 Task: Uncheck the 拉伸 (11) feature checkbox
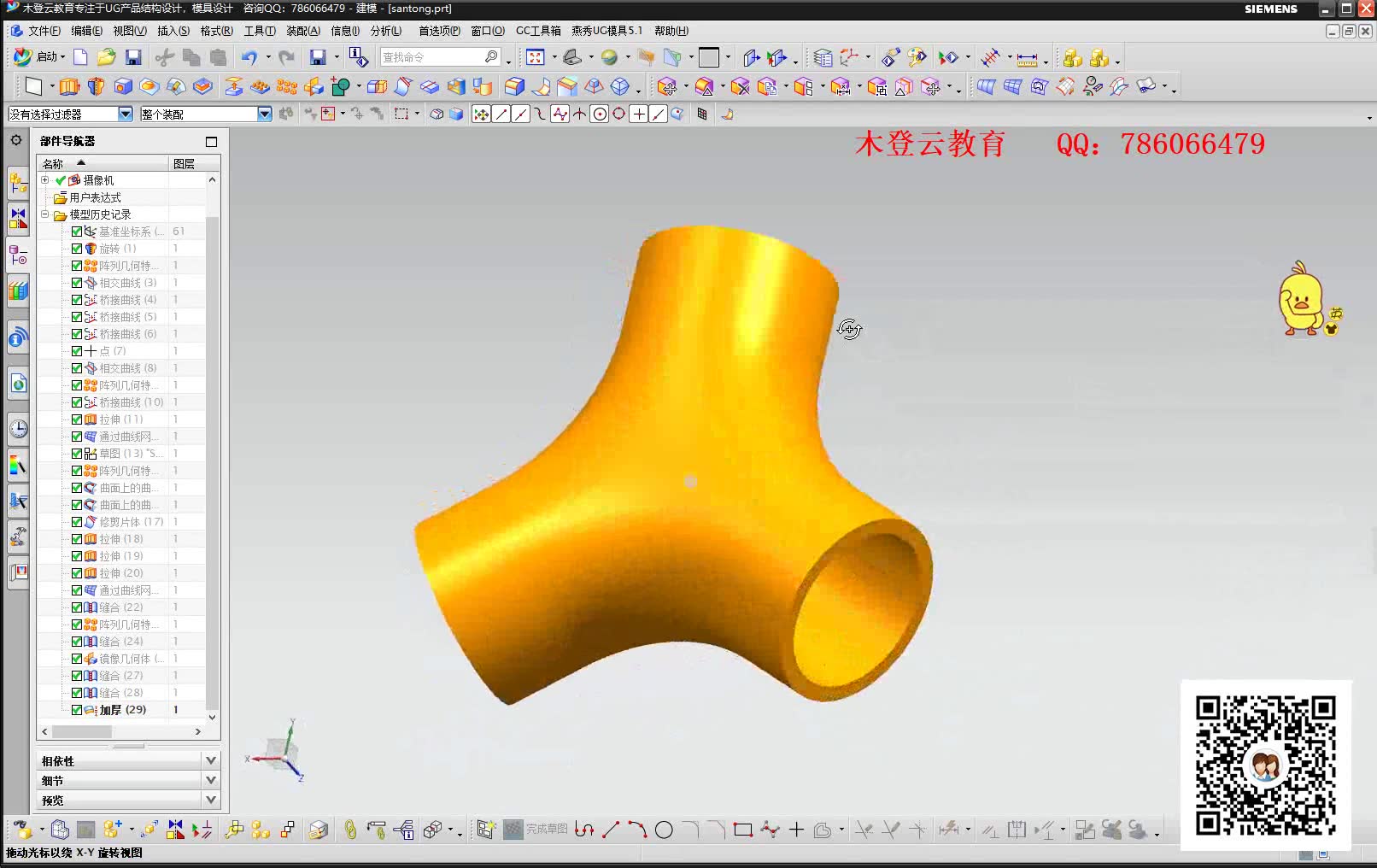click(x=77, y=419)
